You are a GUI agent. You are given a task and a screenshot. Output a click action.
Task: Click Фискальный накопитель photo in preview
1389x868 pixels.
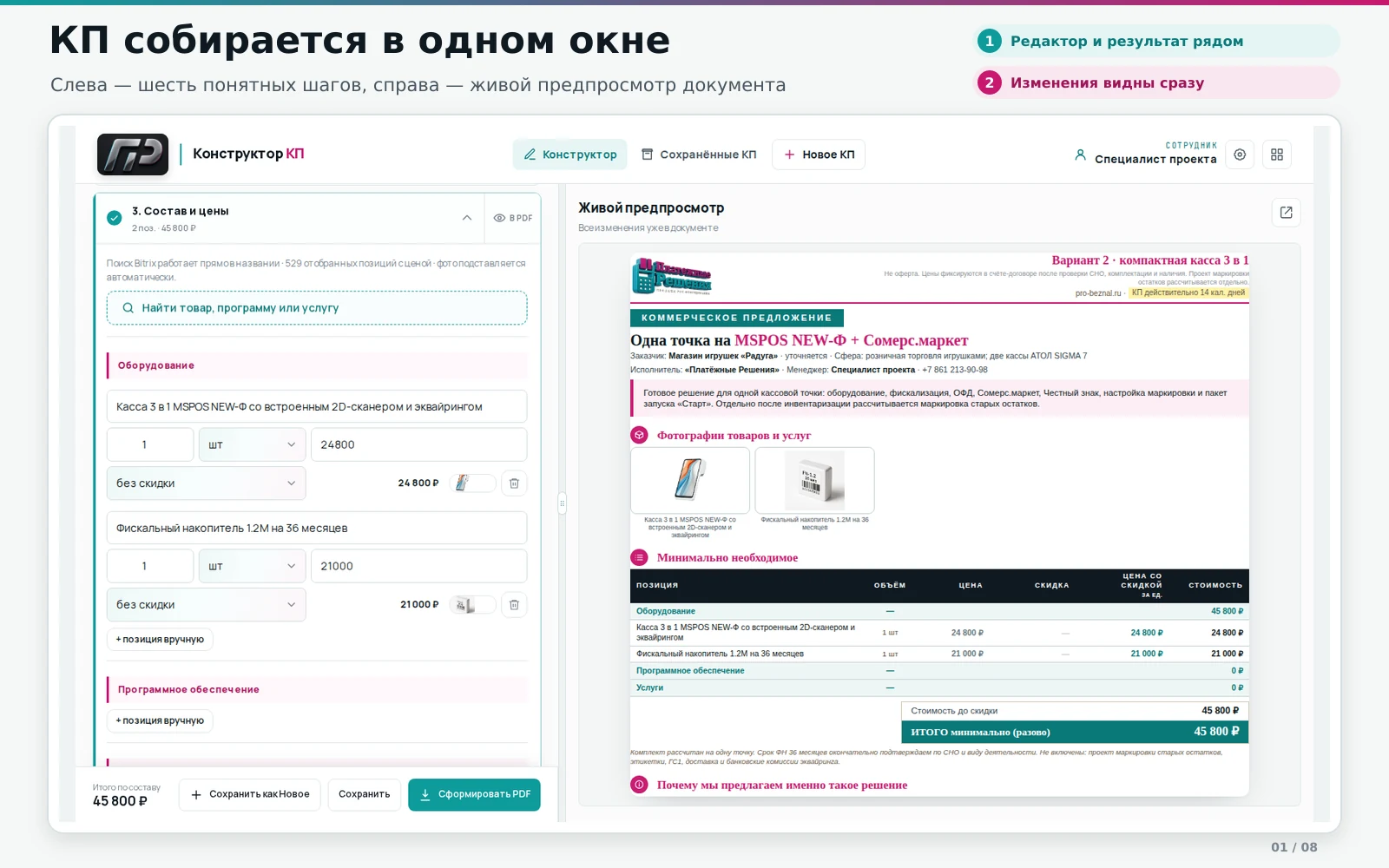point(814,481)
